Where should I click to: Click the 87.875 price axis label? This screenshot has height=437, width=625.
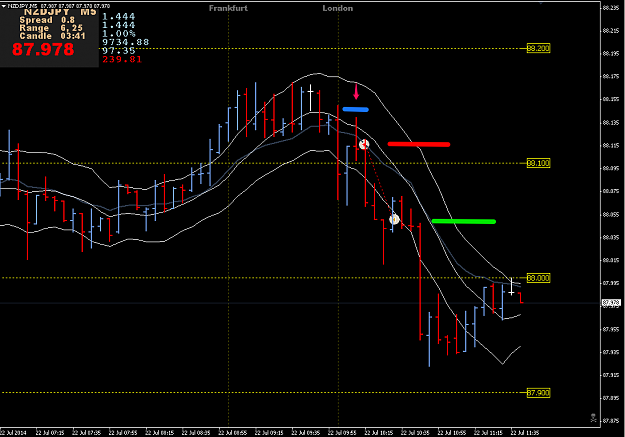[611, 421]
